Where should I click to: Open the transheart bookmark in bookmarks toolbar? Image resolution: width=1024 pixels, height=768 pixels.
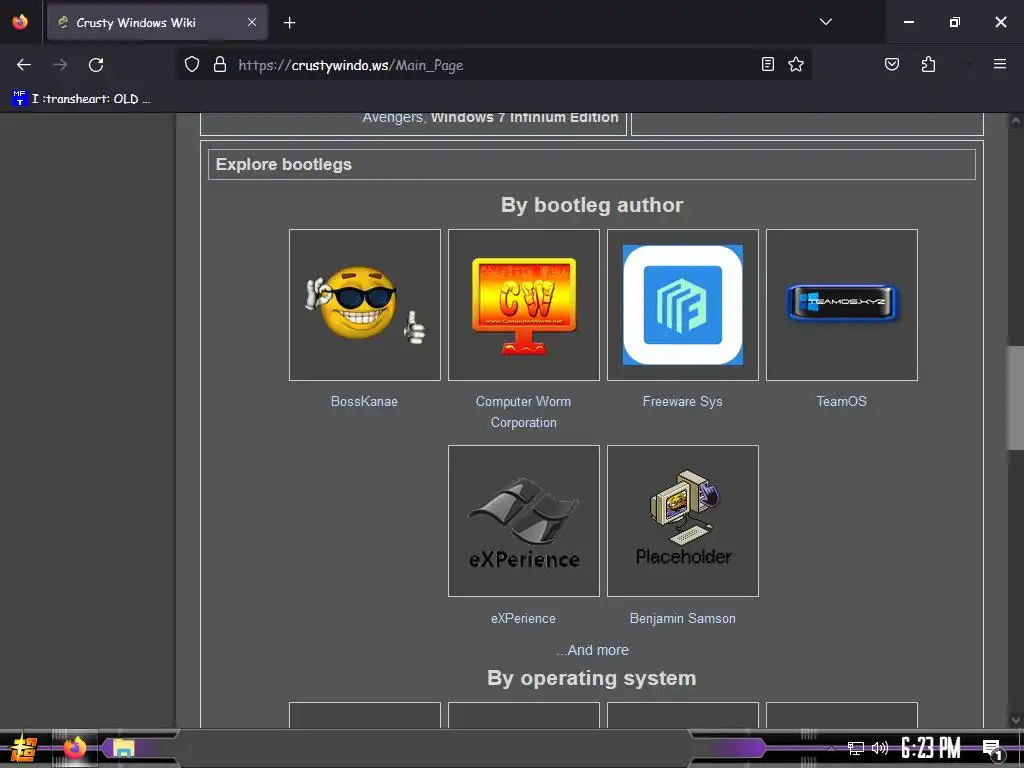tap(82, 99)
